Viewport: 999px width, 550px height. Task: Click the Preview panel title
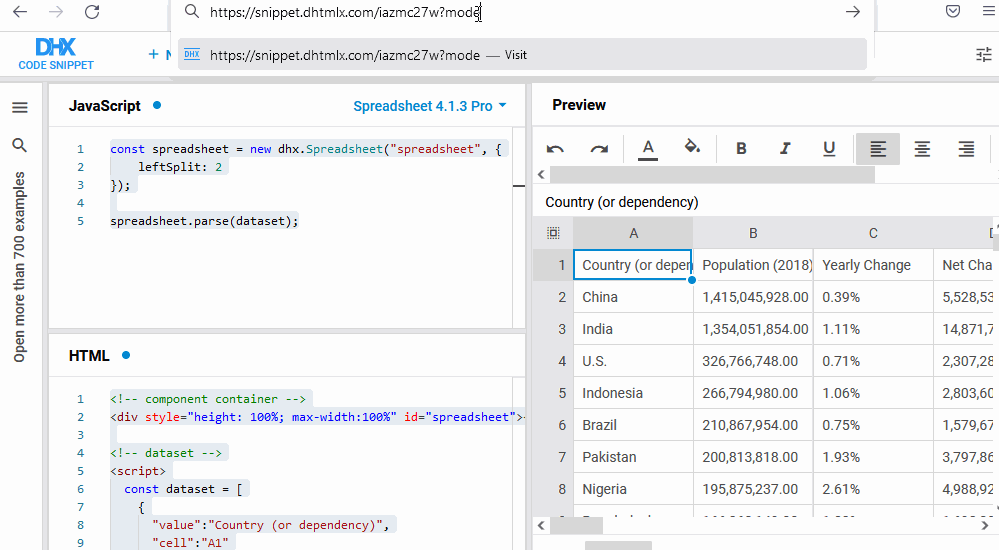579,105
